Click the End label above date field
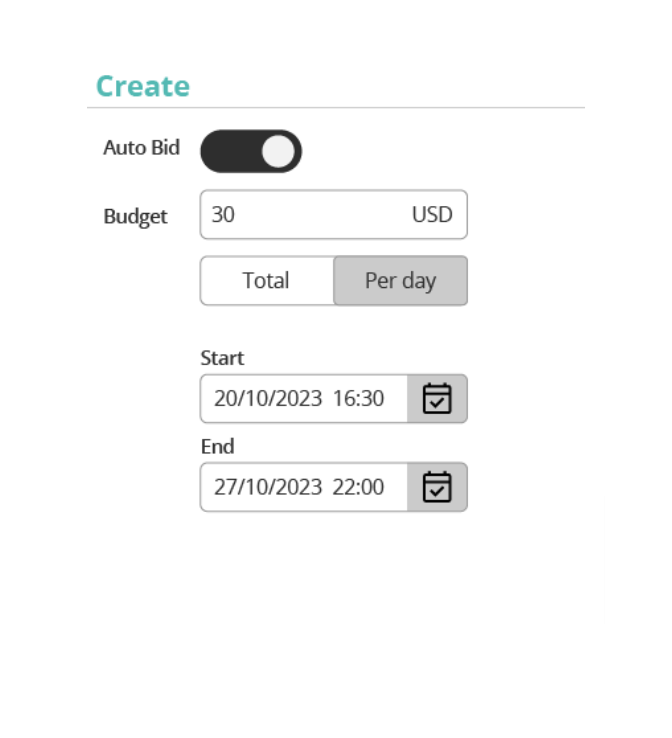Screen dimensions: 672x738 click(217, 447)
